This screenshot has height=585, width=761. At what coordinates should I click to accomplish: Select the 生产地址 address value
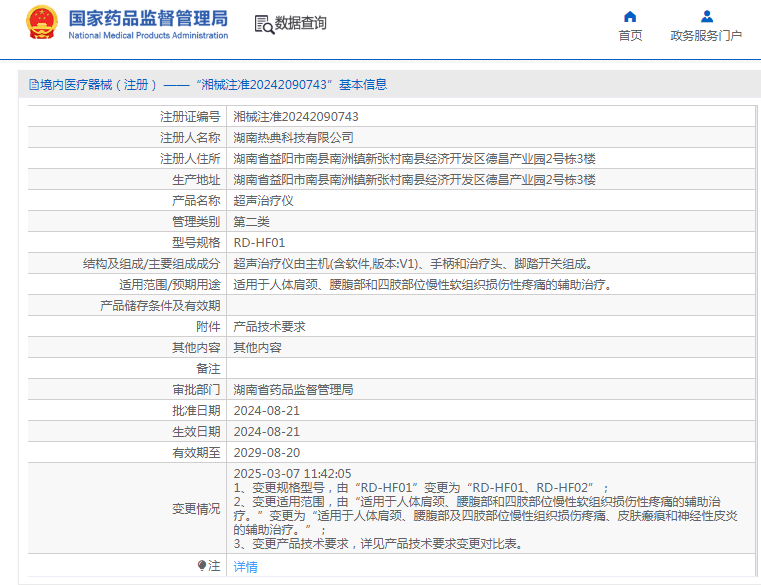pyautogui.click(x=414, y=180)
